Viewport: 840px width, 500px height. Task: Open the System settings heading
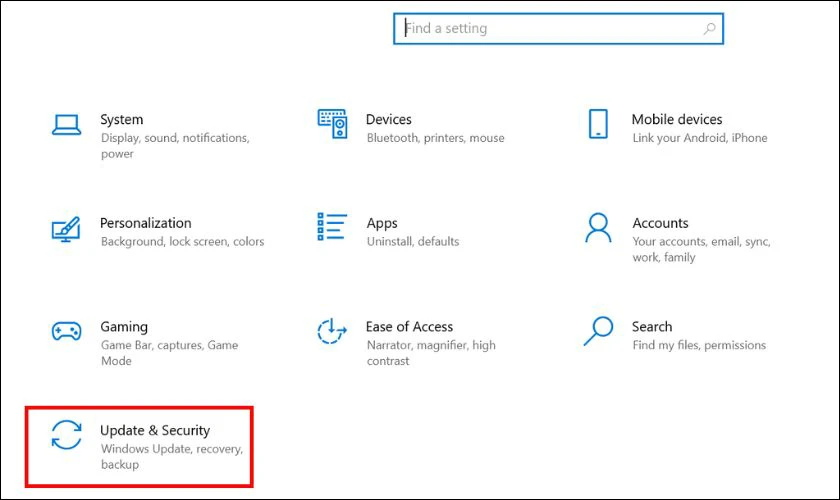tap(121, 120)
